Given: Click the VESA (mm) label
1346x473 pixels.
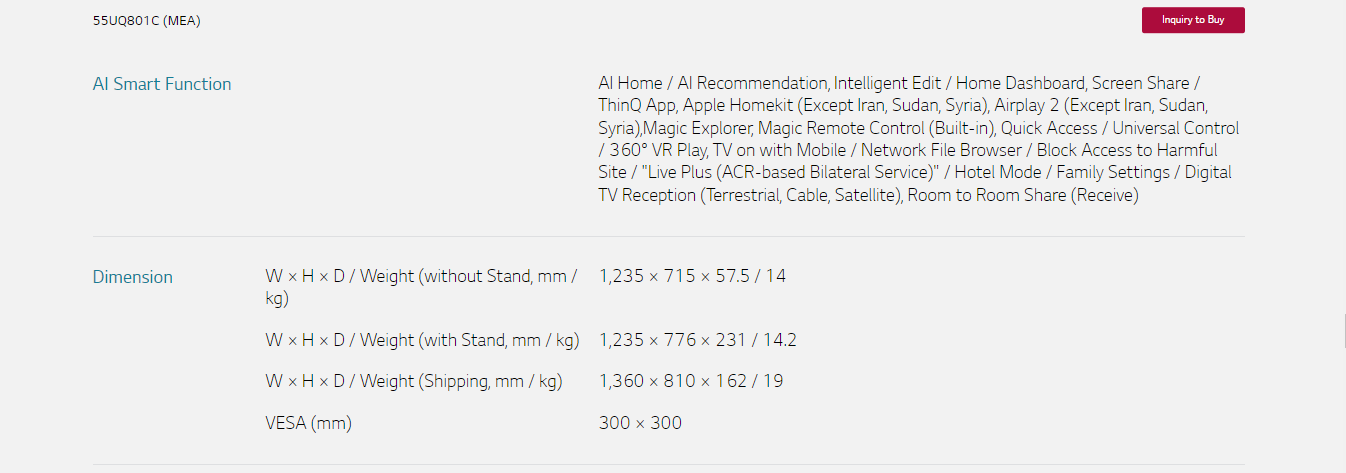Looking at the screenshot, I should (x=308, y=423).
